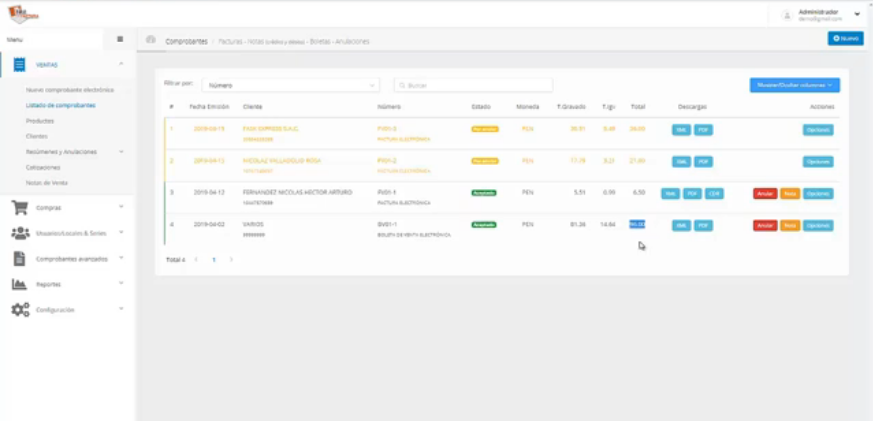The width and height of the screenshot is (873, 421).
Task: Click Anular button for FERNANDEZ NICOLAS row
Action: [765, 194]
